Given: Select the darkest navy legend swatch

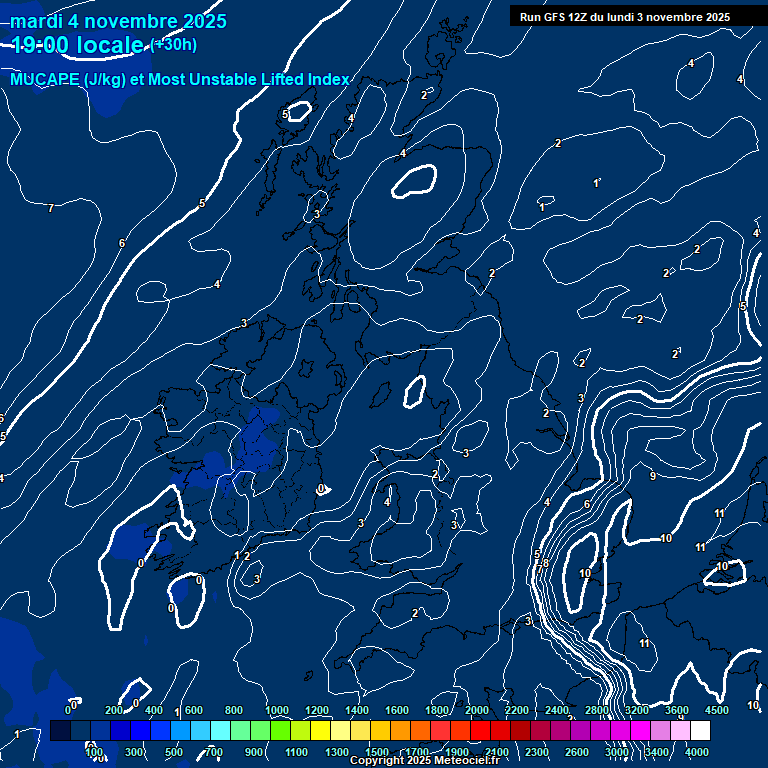Looking at the screenshot, I should 60,731.
